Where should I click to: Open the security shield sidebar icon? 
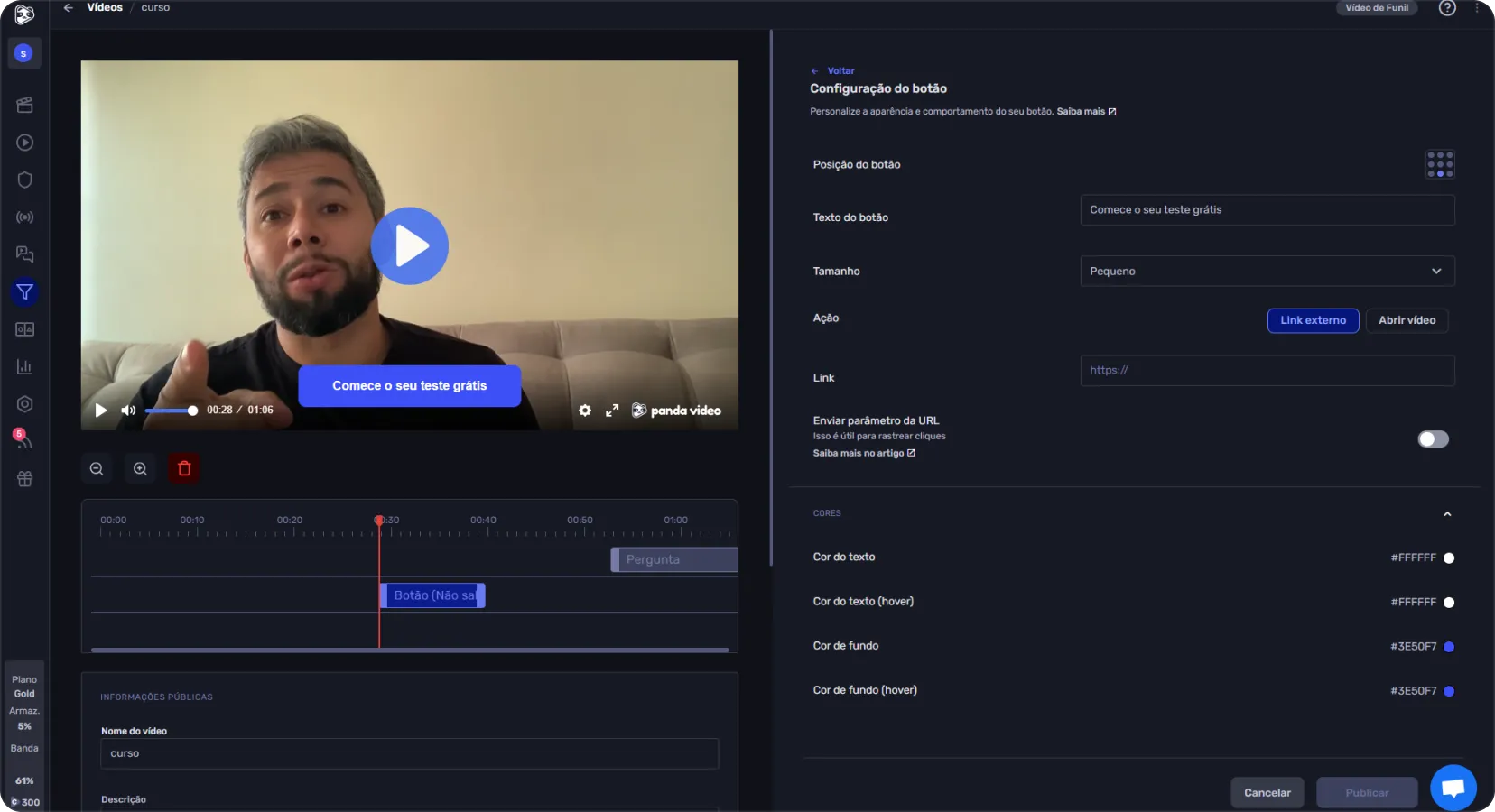click(24, 180)
